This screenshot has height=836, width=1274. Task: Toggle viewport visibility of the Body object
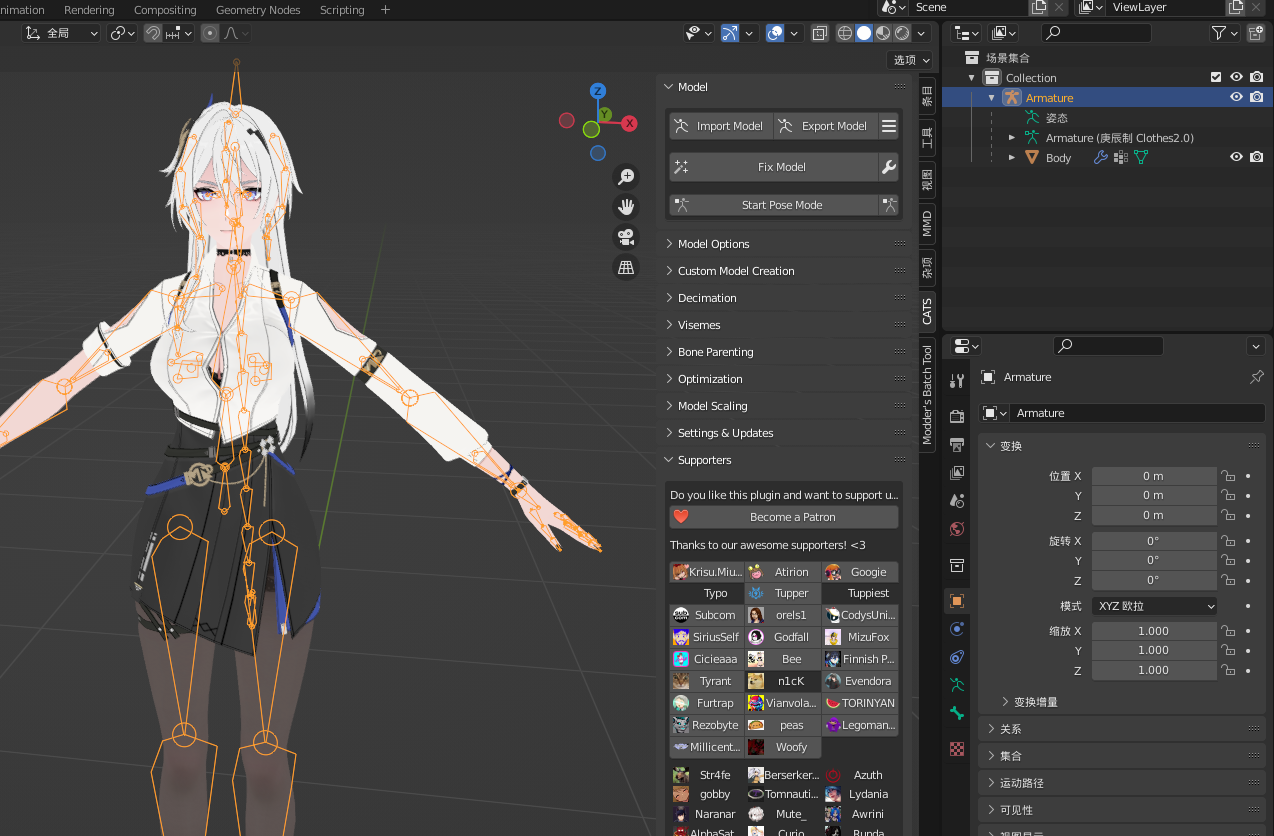(x=1236, y=157)
